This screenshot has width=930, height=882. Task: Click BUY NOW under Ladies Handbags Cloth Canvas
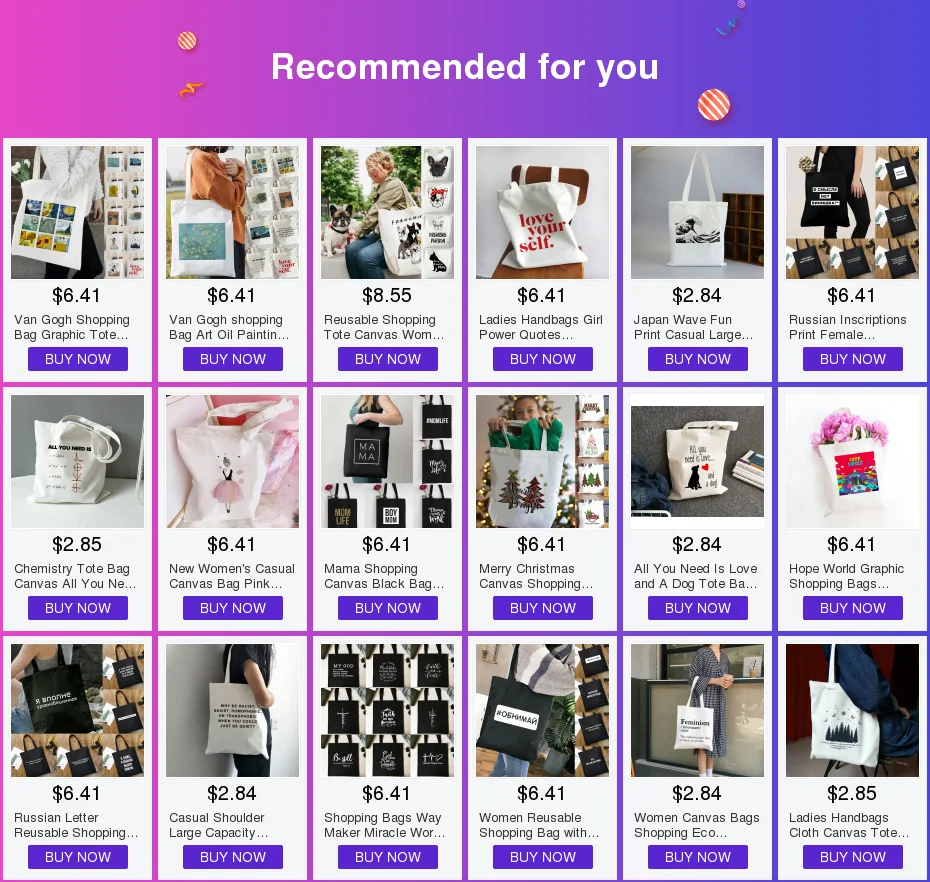coord(852,857)
